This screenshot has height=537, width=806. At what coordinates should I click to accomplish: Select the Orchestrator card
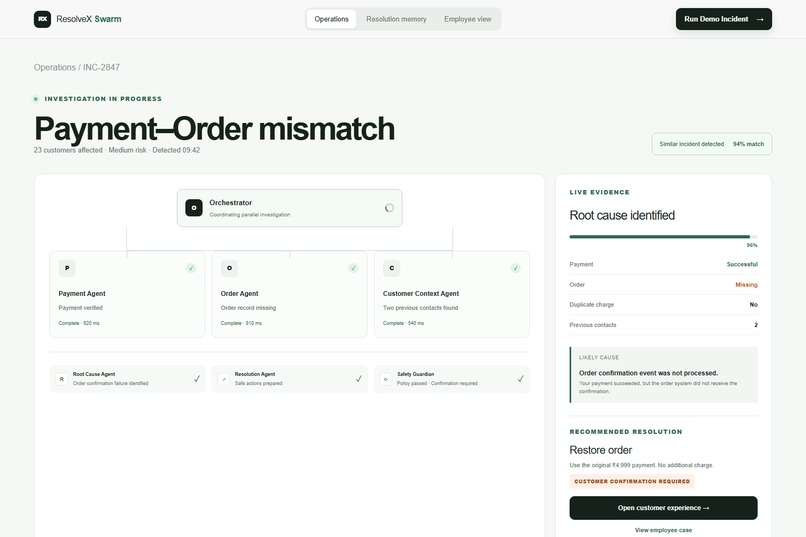coord(289,208)
